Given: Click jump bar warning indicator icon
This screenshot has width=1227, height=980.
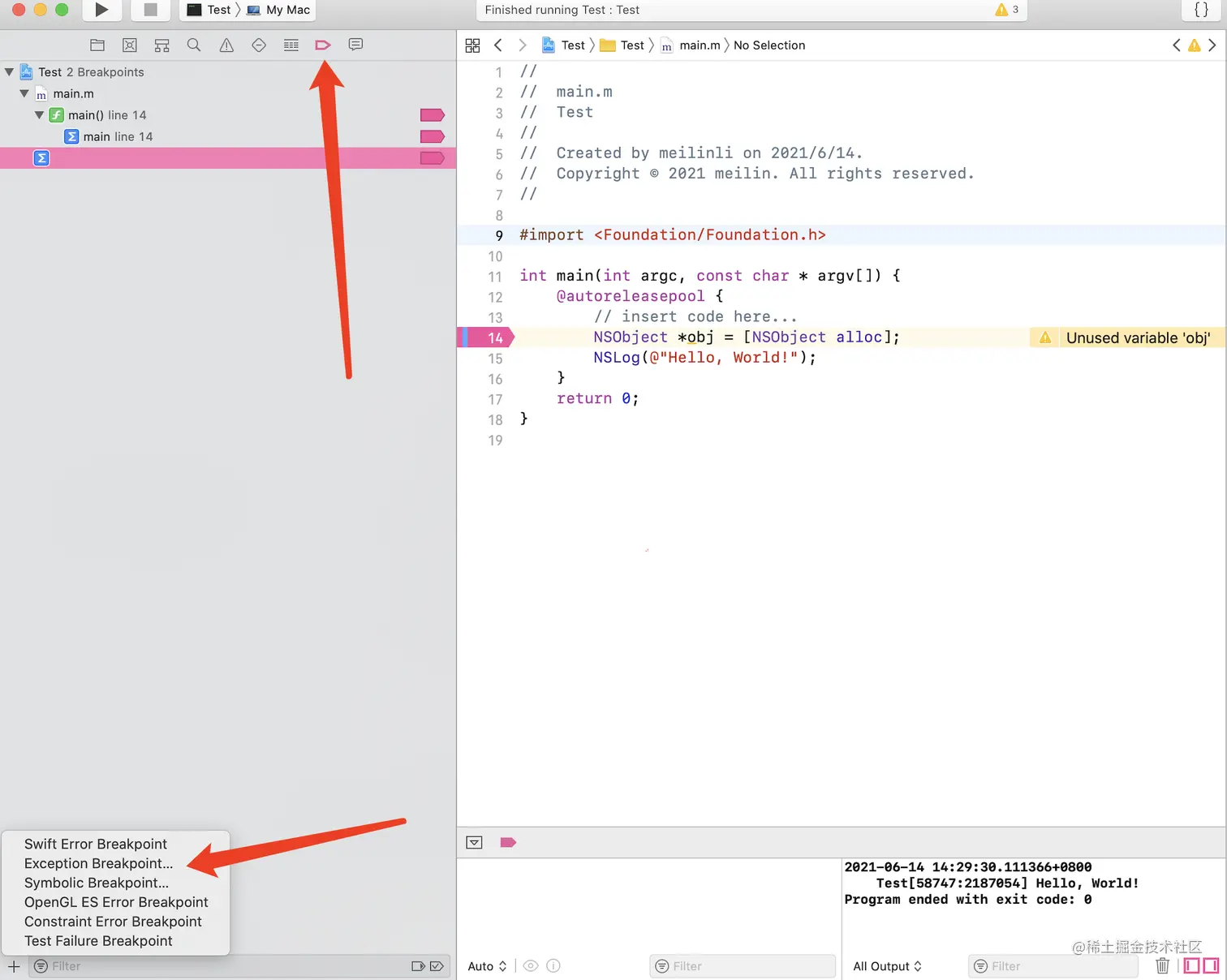Looking at the screenshot, I should 1195,45.
